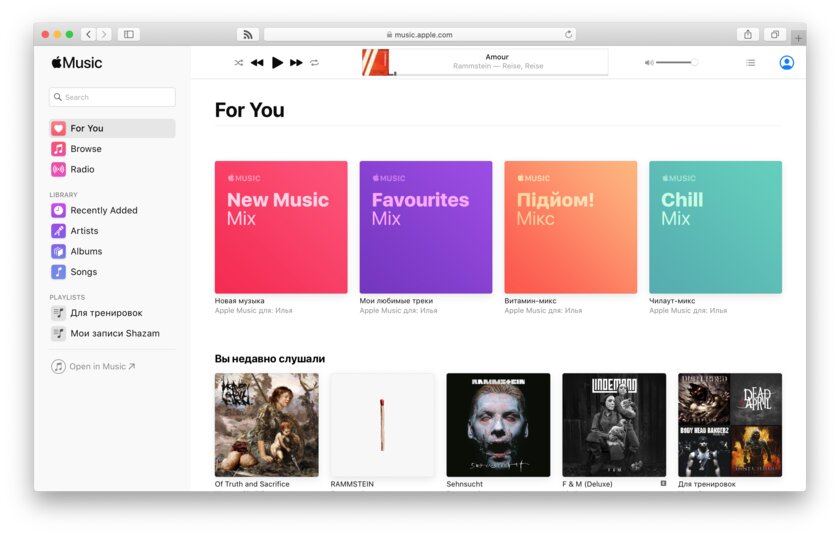Viewport: 840px width, 536px height.
Task: Open the Для тренировок playlist in sidebar
Action: tap(112, 313)
